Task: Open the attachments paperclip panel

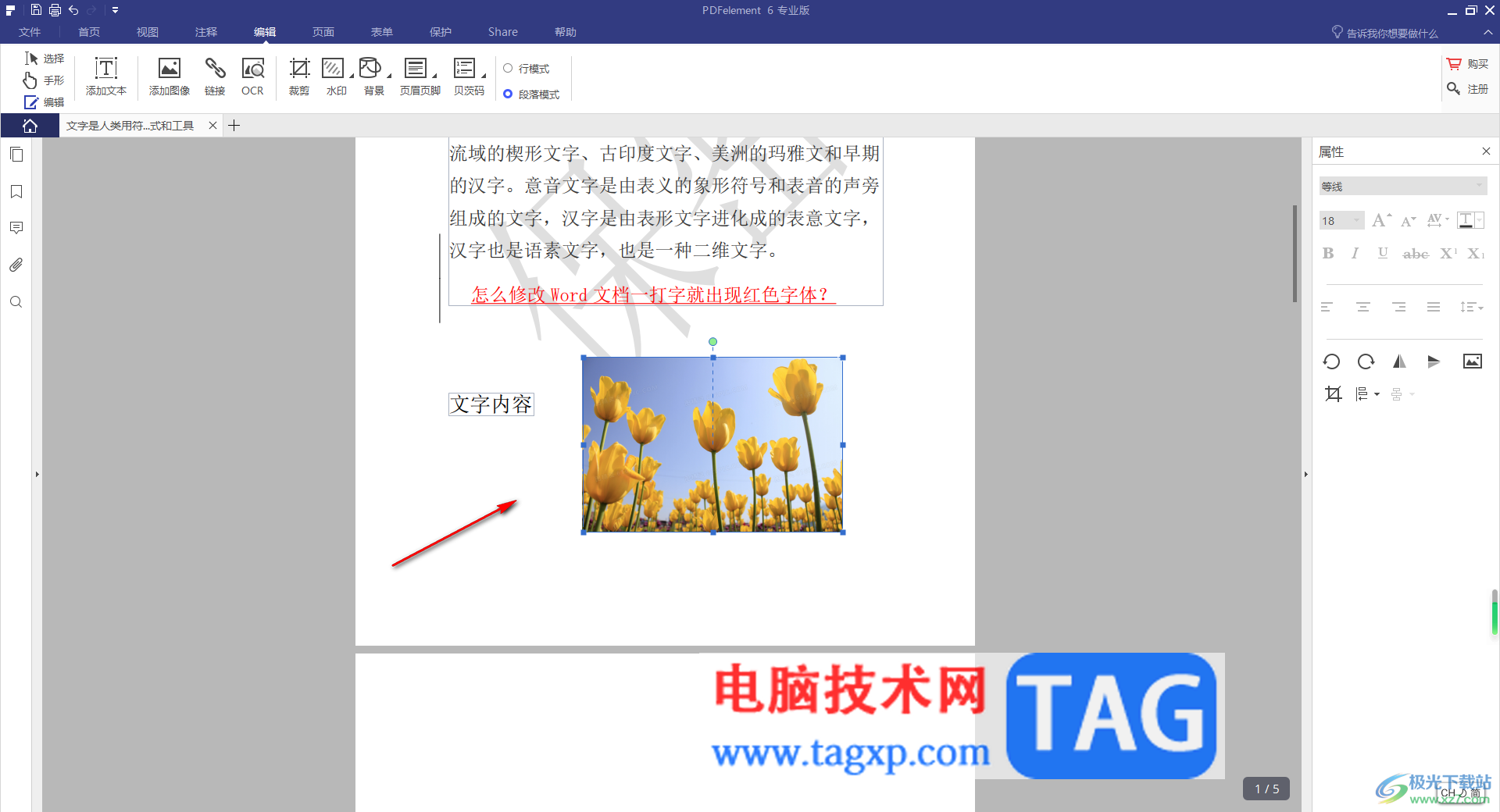Action: click(x=16, y=265)
